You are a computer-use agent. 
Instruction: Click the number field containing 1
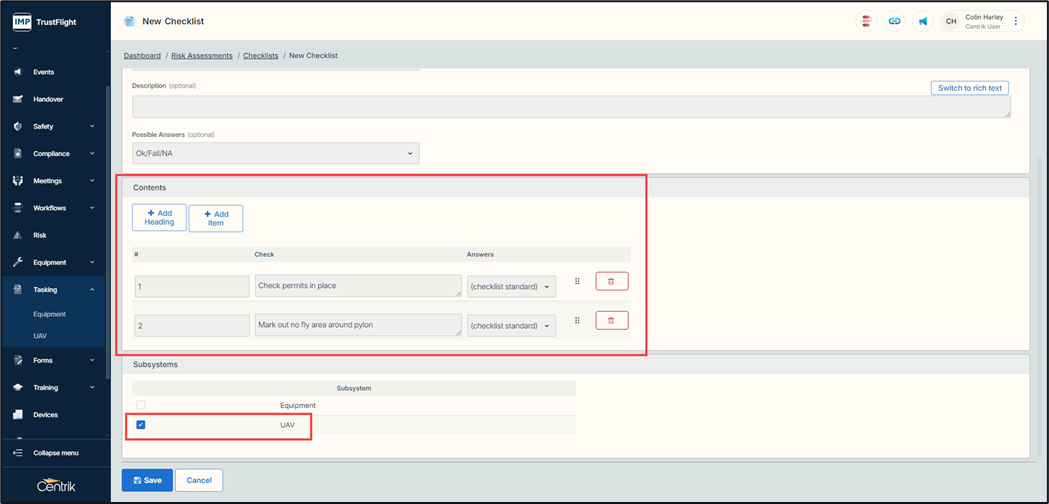[192, 286]
